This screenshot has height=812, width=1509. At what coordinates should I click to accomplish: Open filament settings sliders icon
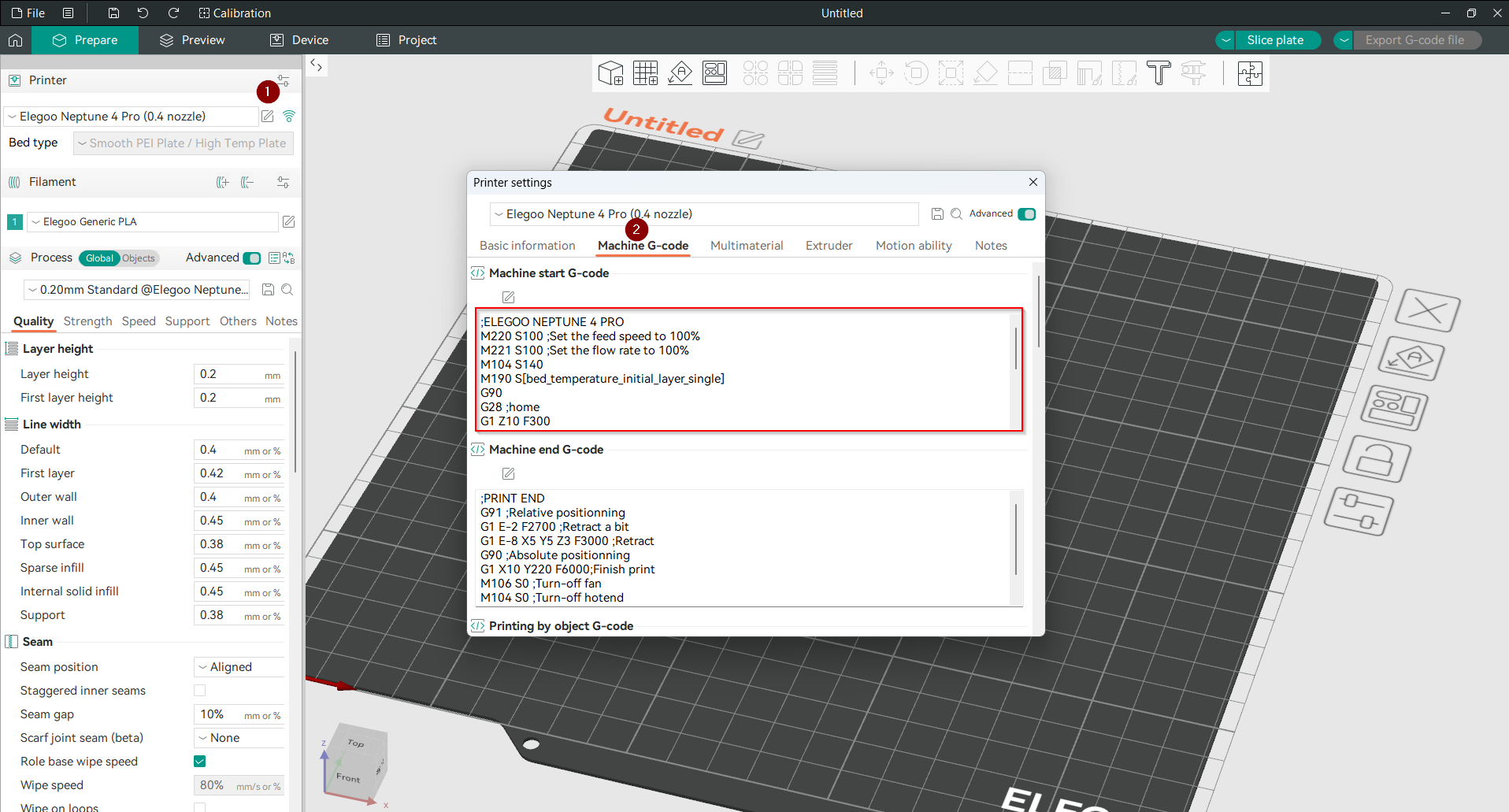[284, 182]
